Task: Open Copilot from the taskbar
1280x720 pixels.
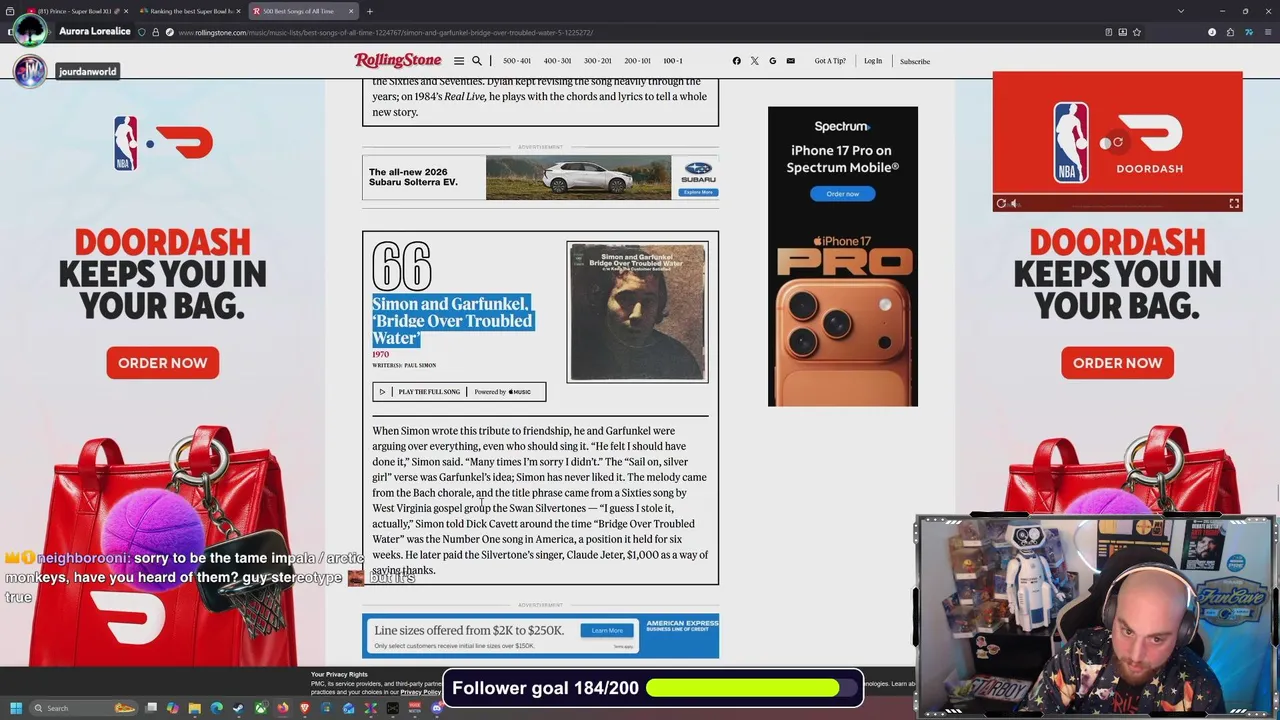Action: pyautogui.click(x=172, y=708)
